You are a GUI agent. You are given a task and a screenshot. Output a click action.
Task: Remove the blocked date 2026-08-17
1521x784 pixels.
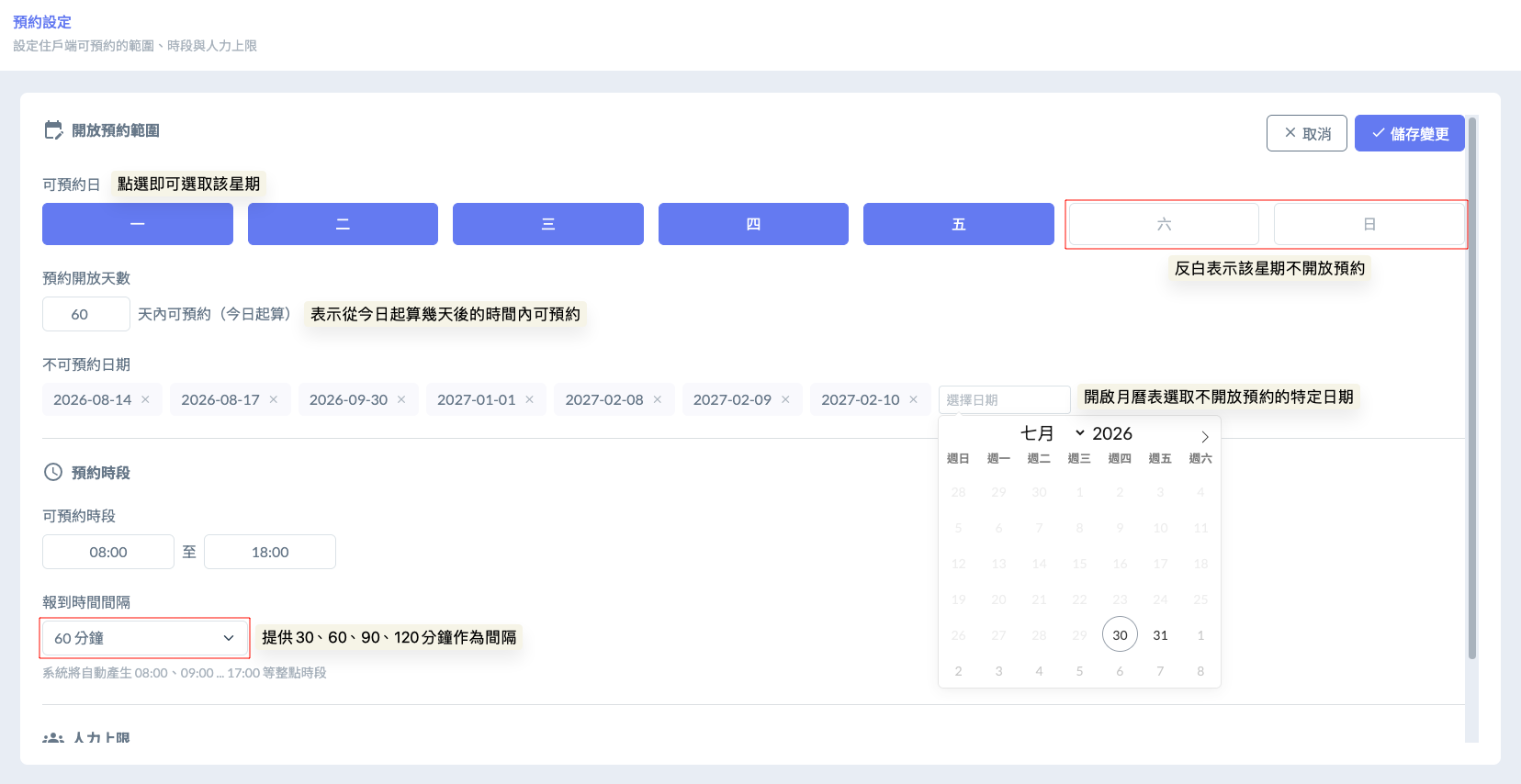coord(274,399)
